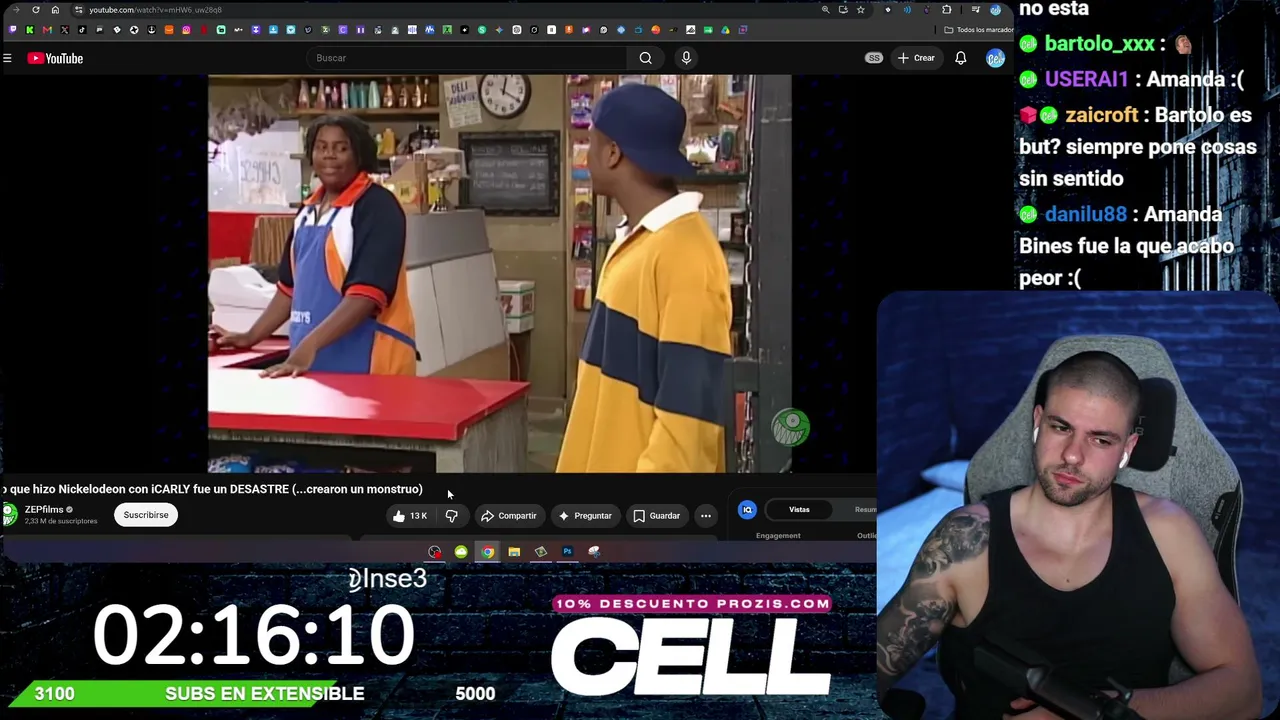Open the Todos los marcadores folder

tap(979, 30)
